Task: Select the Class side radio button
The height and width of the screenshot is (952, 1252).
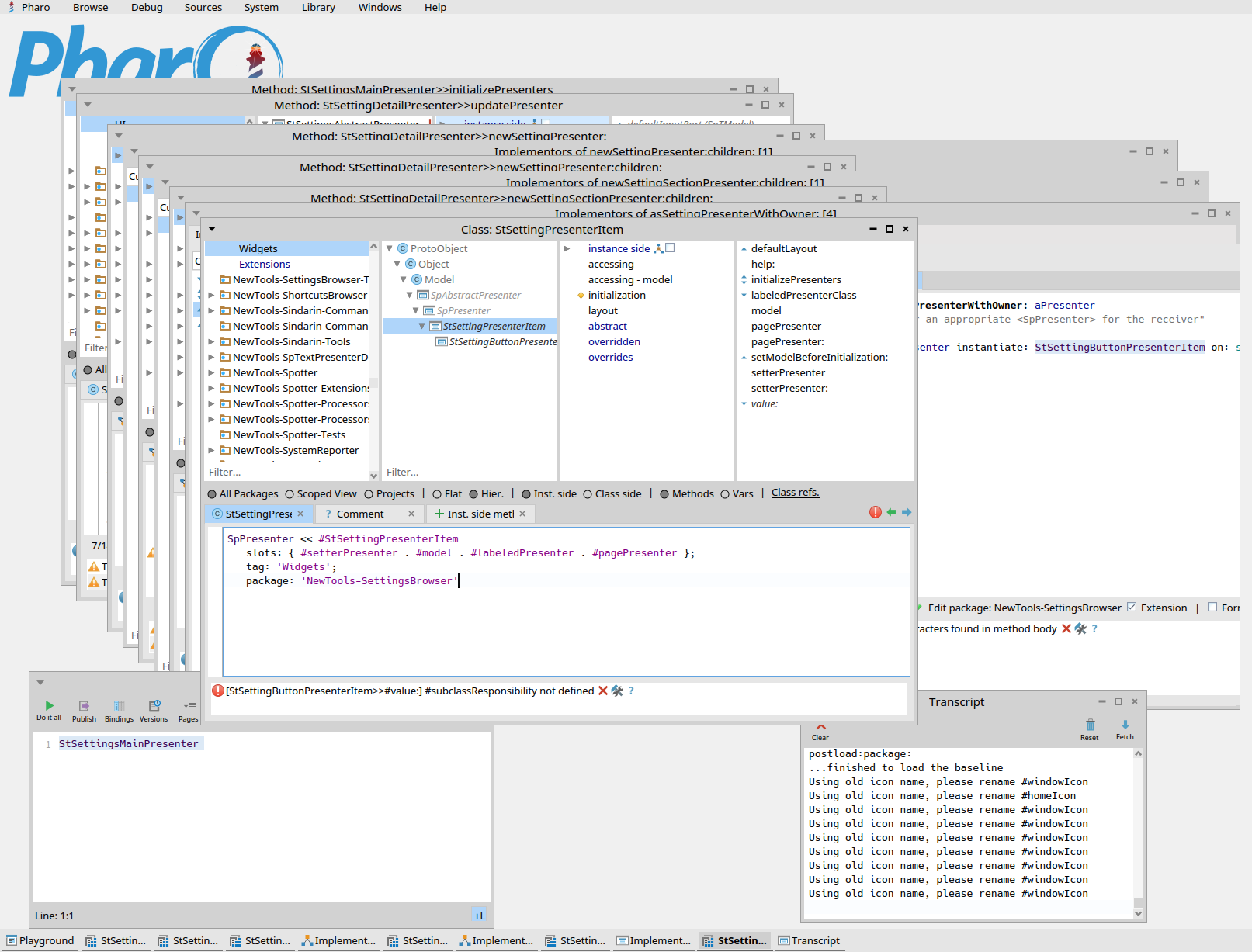Action: [x=588, y=494]
